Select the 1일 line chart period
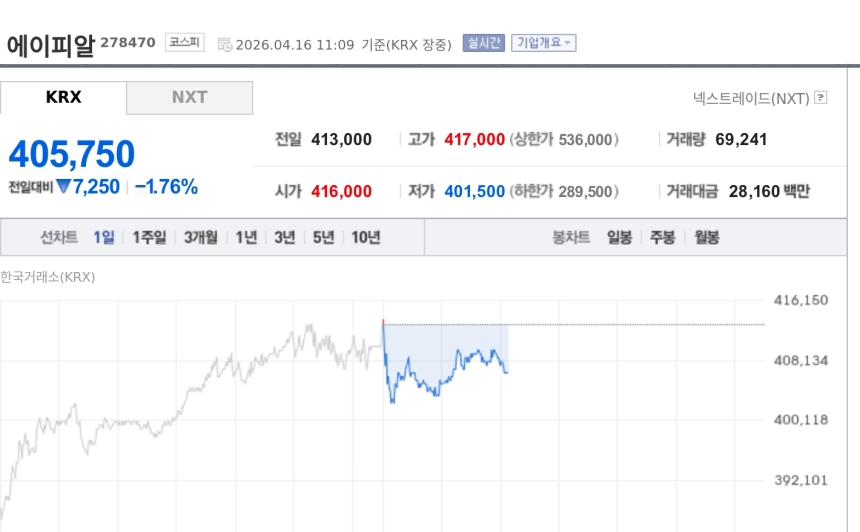Screen dimensions: 860x532 click(x=104, y=237)
